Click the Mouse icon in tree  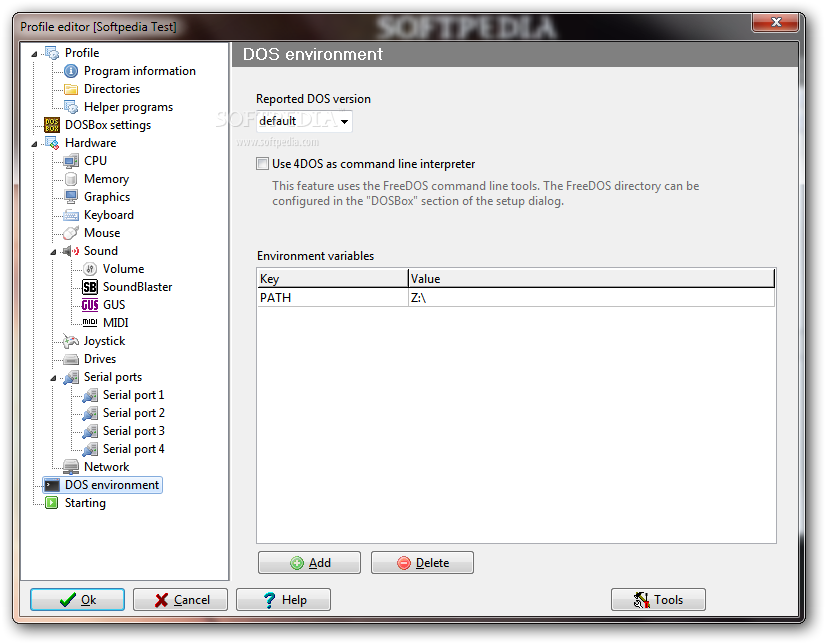(71, 233)
